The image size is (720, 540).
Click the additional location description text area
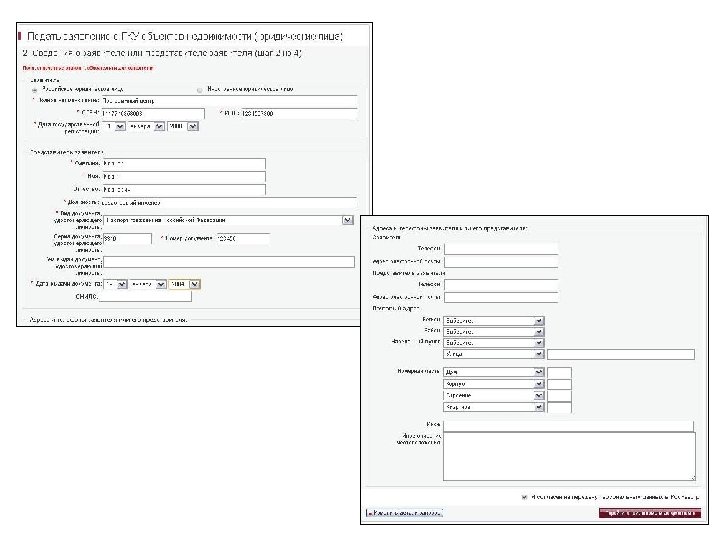(x=569, y=456)
